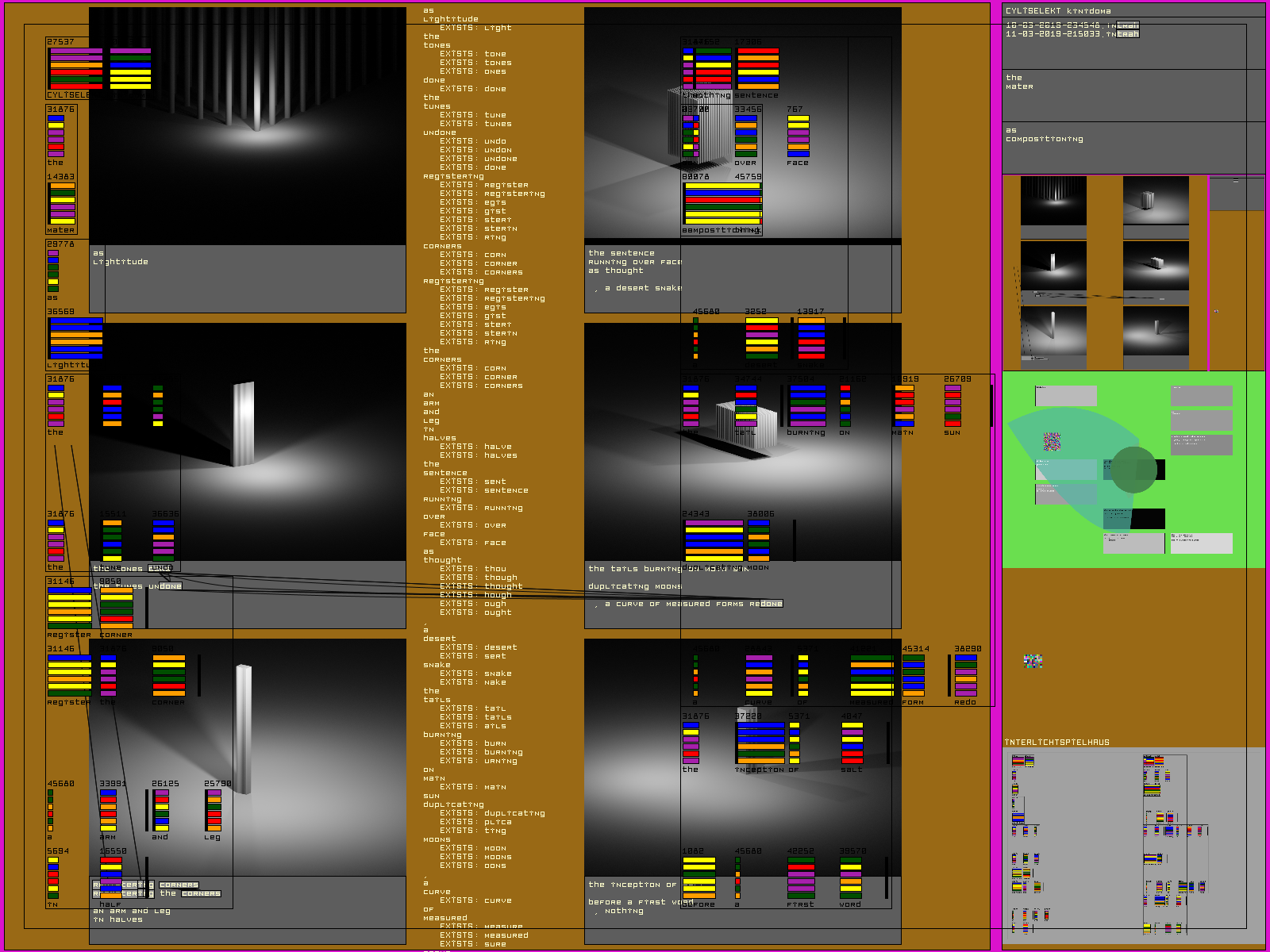The height and width of the screenshot is (952, 1270).
Task: Open the column forest thumbnail in right panel
Action: click(x=1053, y=202)
